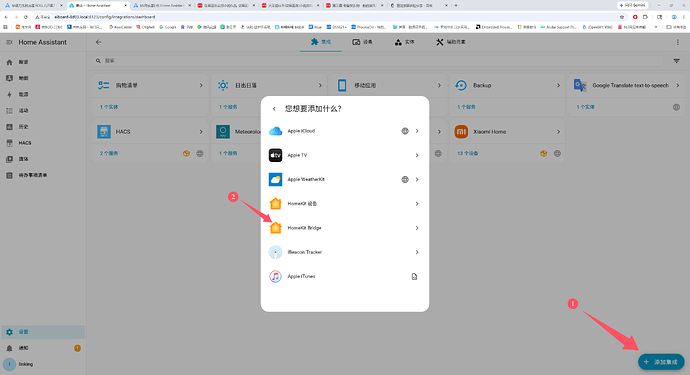Click the HACS card custom-integration box icon

(187, 154)
